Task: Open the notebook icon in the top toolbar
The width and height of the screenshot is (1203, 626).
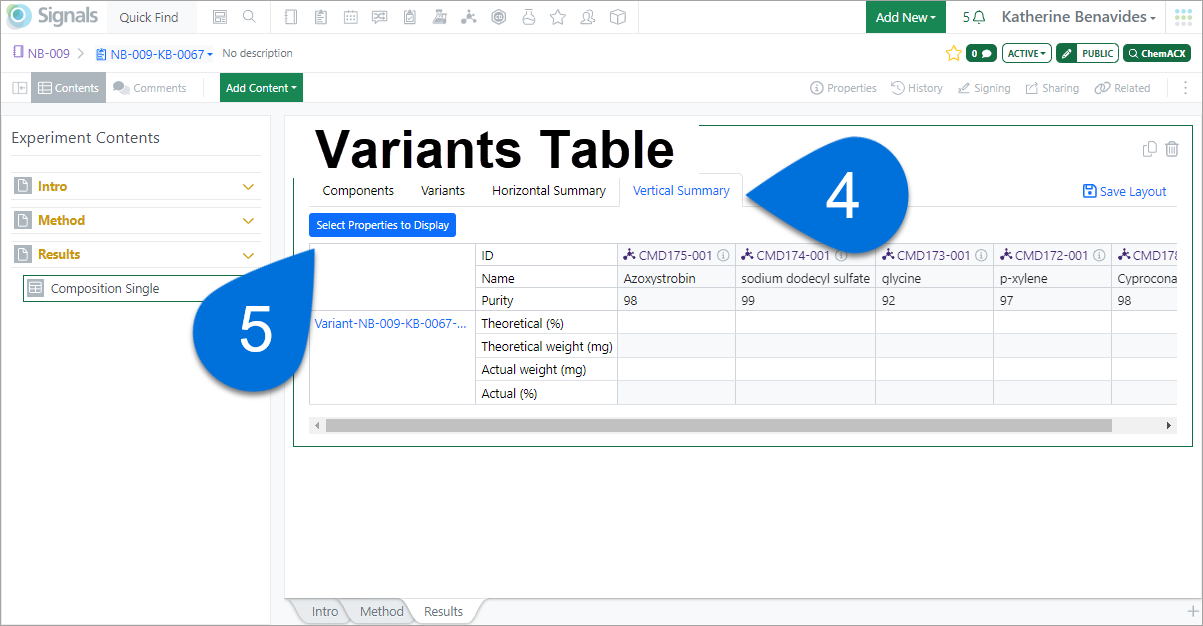Action: [291, 17]
